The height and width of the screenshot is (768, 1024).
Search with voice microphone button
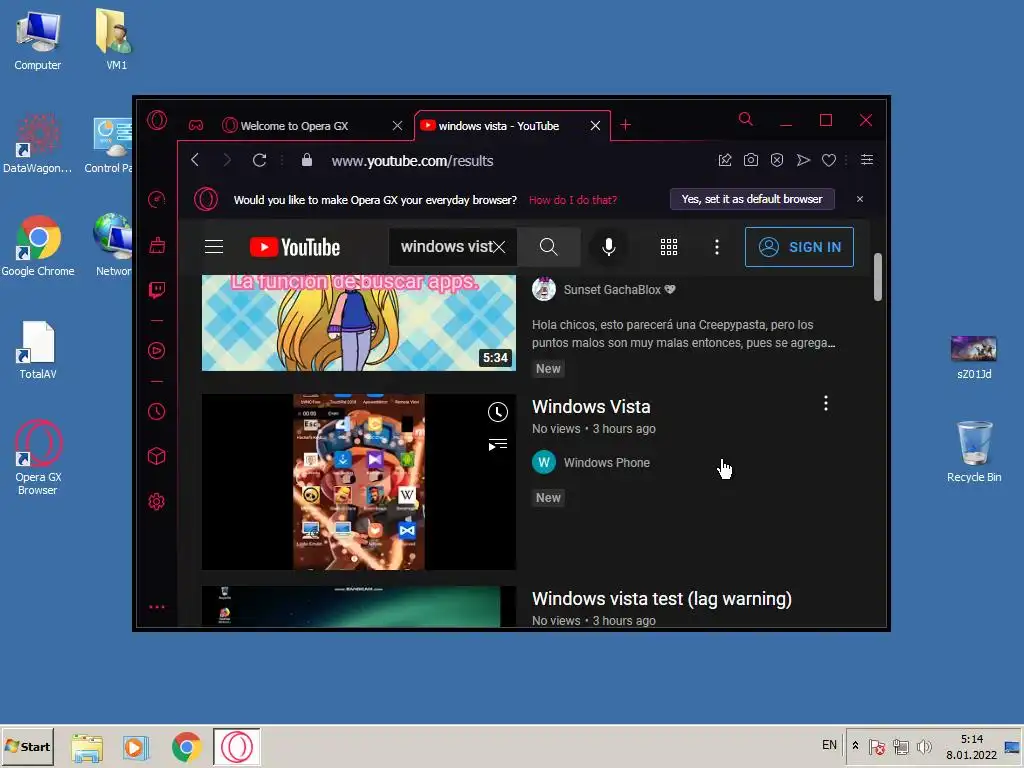(x=609, y=247)
